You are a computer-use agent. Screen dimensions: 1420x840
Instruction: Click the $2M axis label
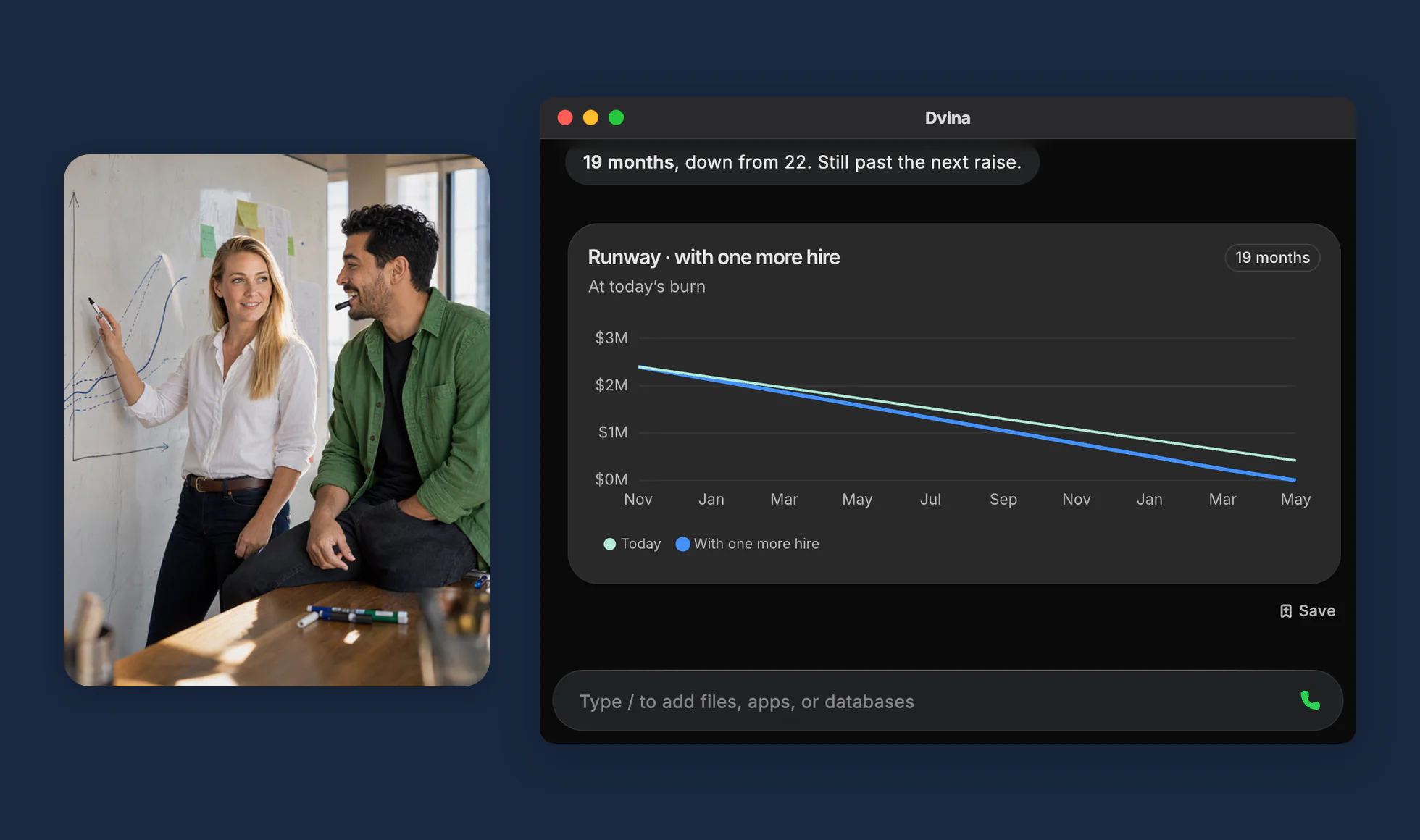[611, 385]
